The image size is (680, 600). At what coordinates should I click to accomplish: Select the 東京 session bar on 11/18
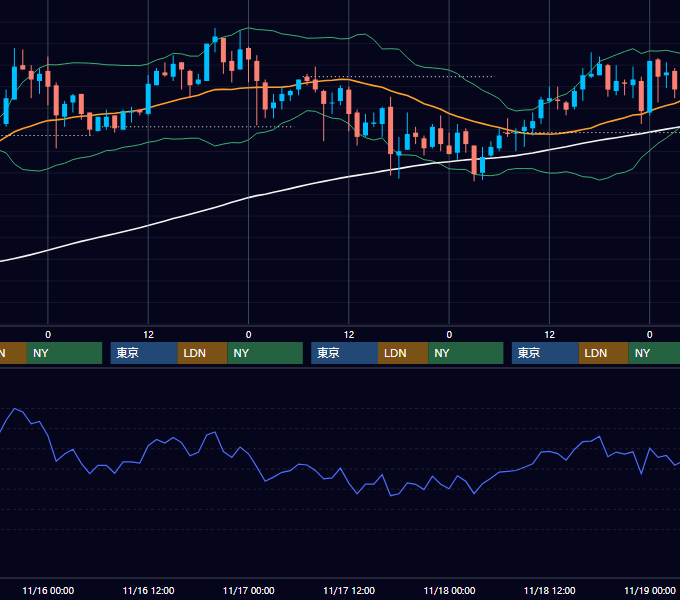tap(545, 353)
